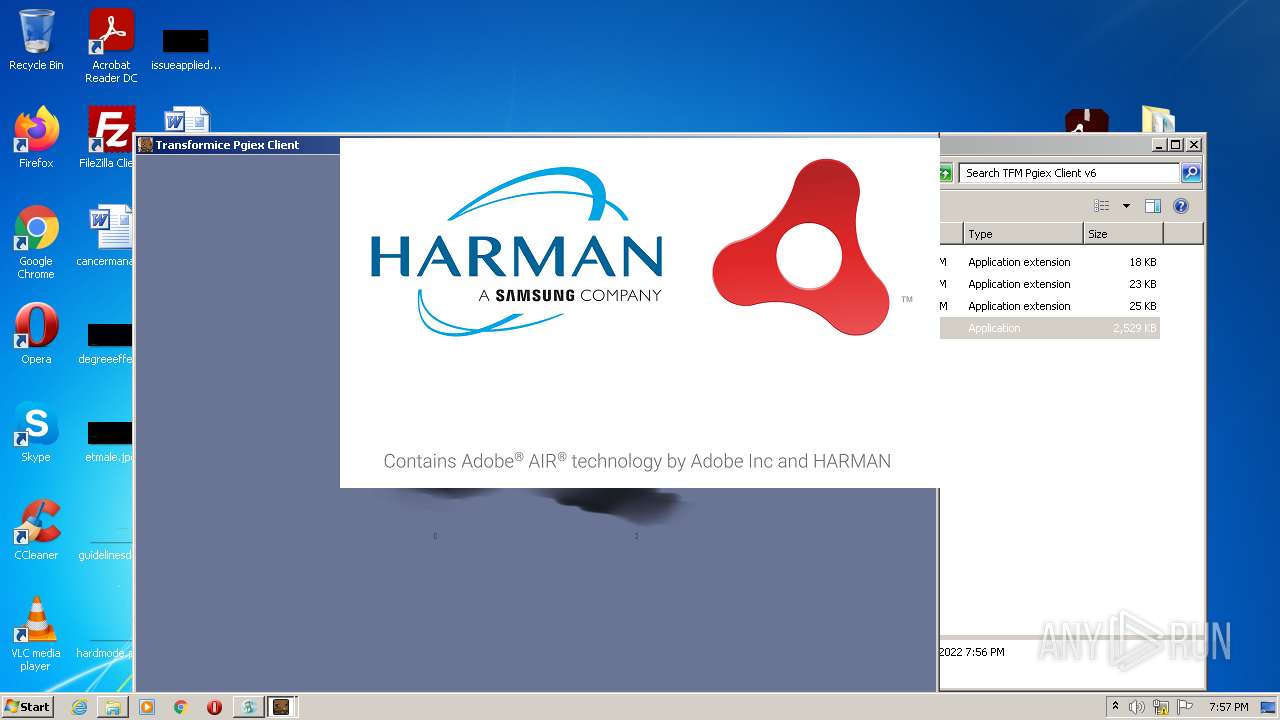
Task: Click green refresh arrow beside search box
Action: [946, 173]
